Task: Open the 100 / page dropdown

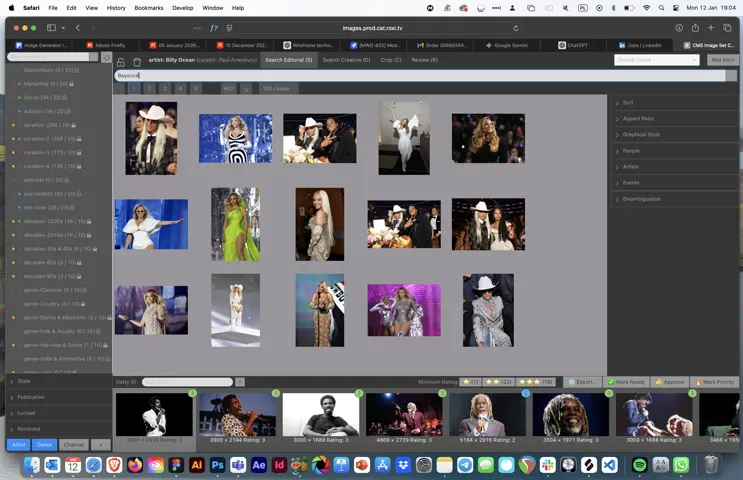Action: (x=276, y=88)
